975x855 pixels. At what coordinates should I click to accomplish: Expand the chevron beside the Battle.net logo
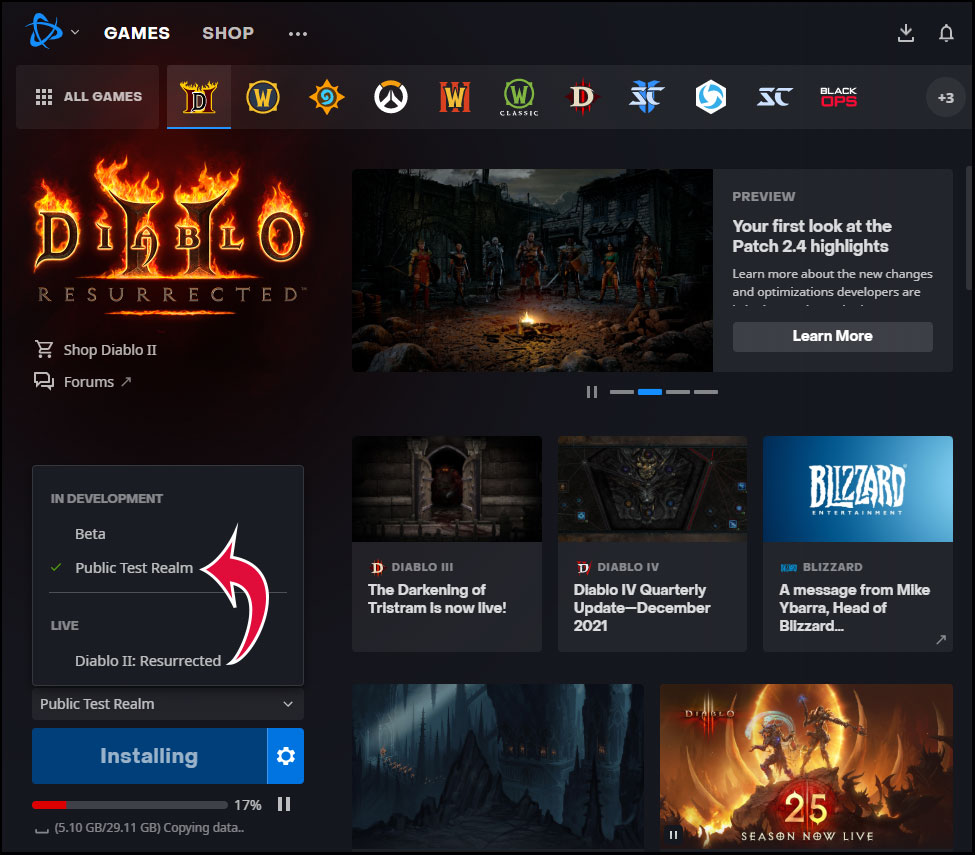coord(75,32)
